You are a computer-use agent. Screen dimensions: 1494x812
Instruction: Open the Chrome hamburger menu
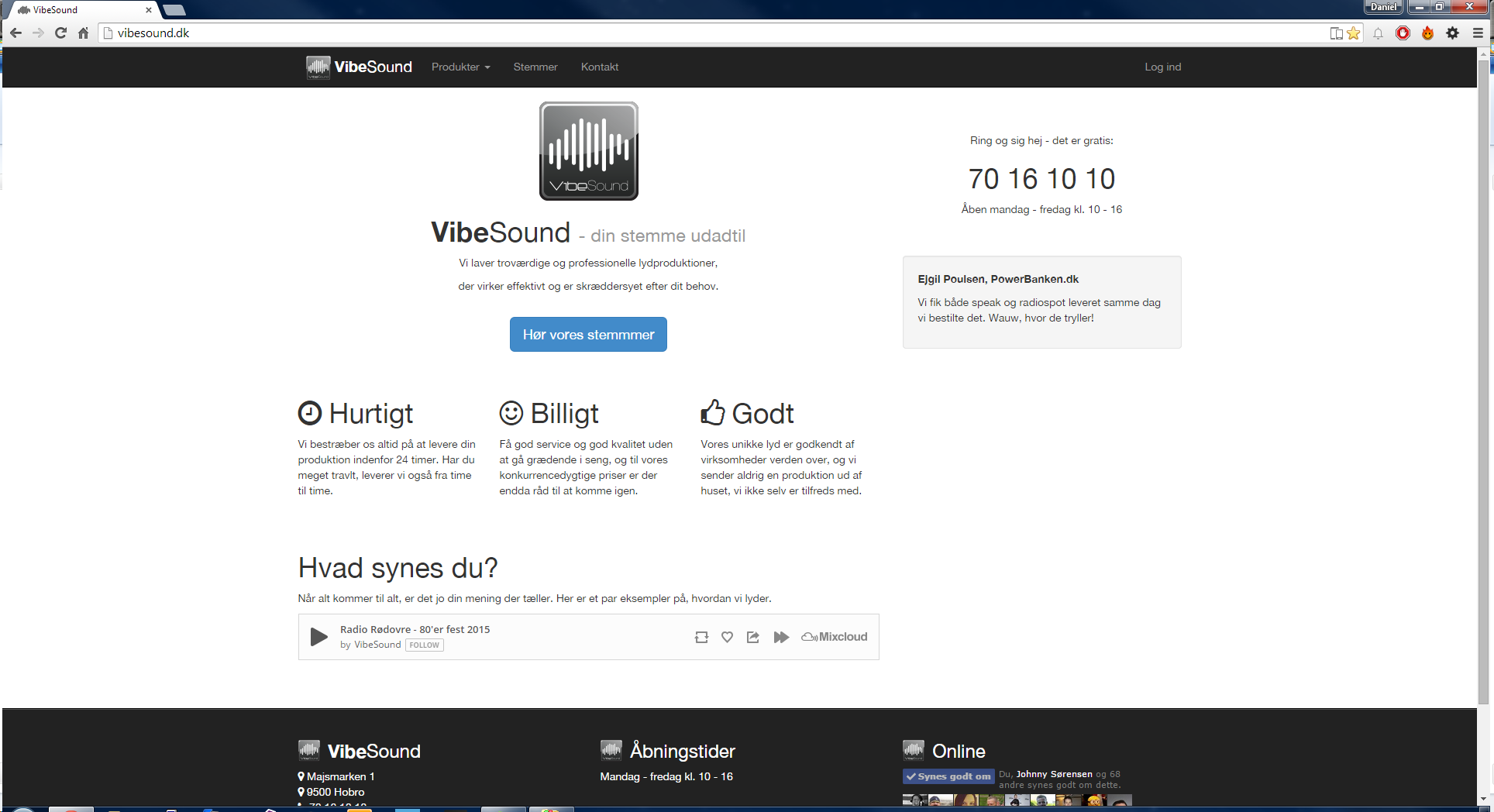point(1478,33)
